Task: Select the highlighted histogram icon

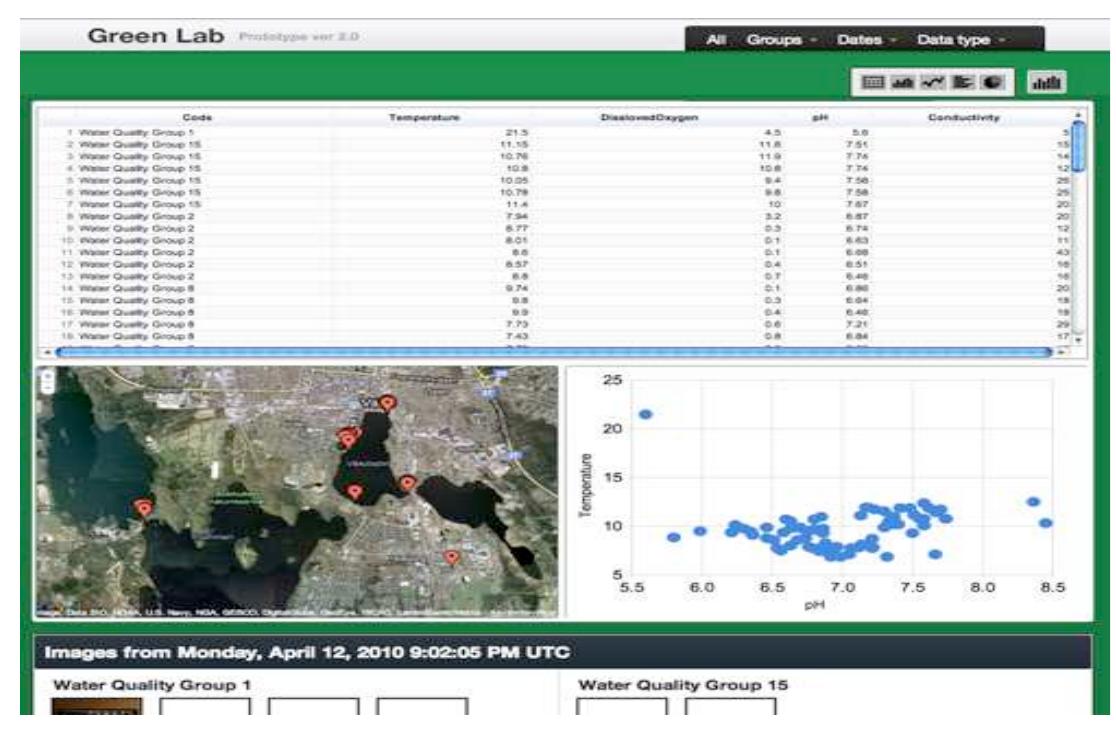Action: point(1046,80)
